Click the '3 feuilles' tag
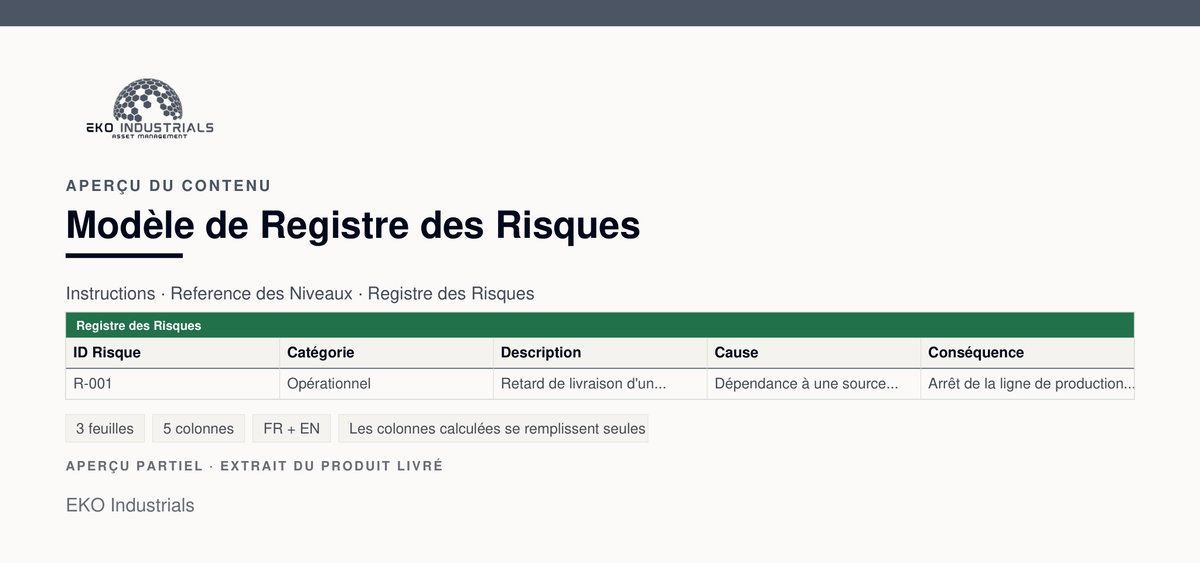1200x563 pixels. tap(105, 429)
